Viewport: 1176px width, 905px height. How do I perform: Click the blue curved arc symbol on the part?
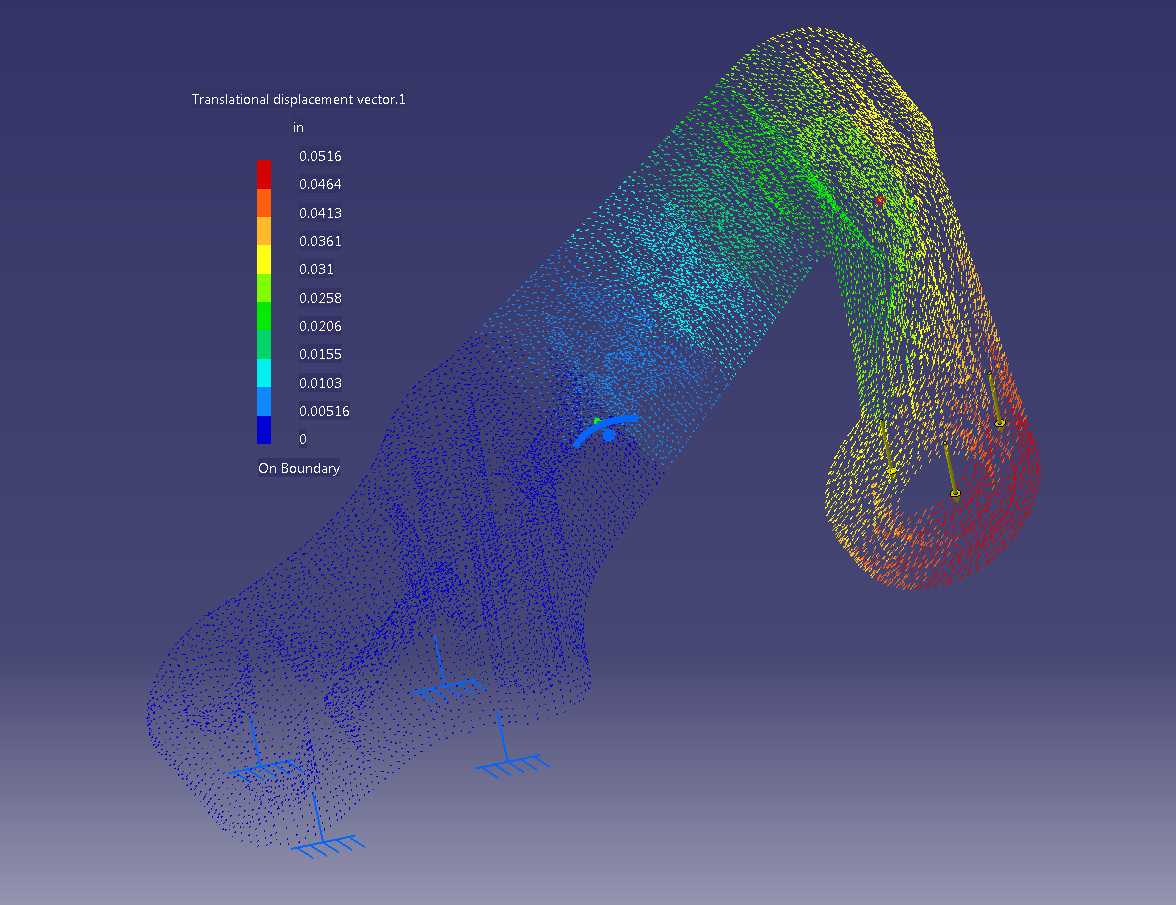click(x=604, y=430)
